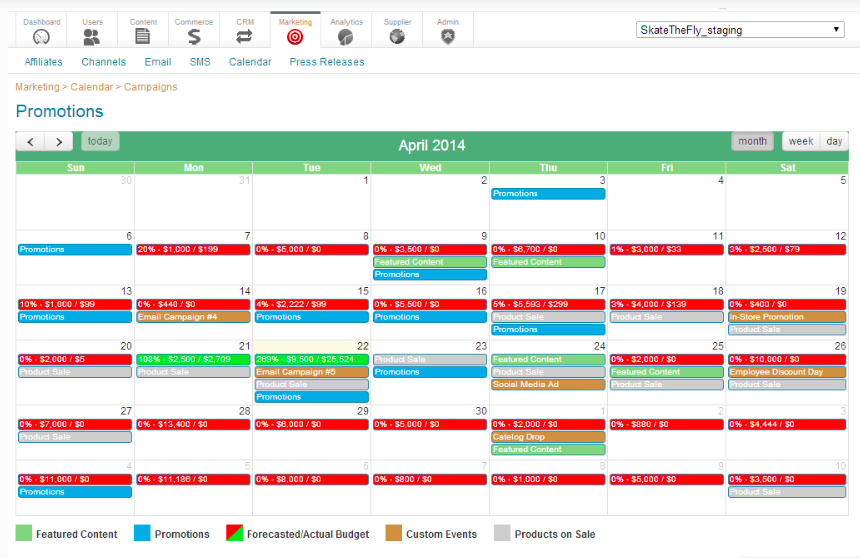
Task: Open the 0% - $3,500 / $0 budget on April 9
Action: coord(430,249)
